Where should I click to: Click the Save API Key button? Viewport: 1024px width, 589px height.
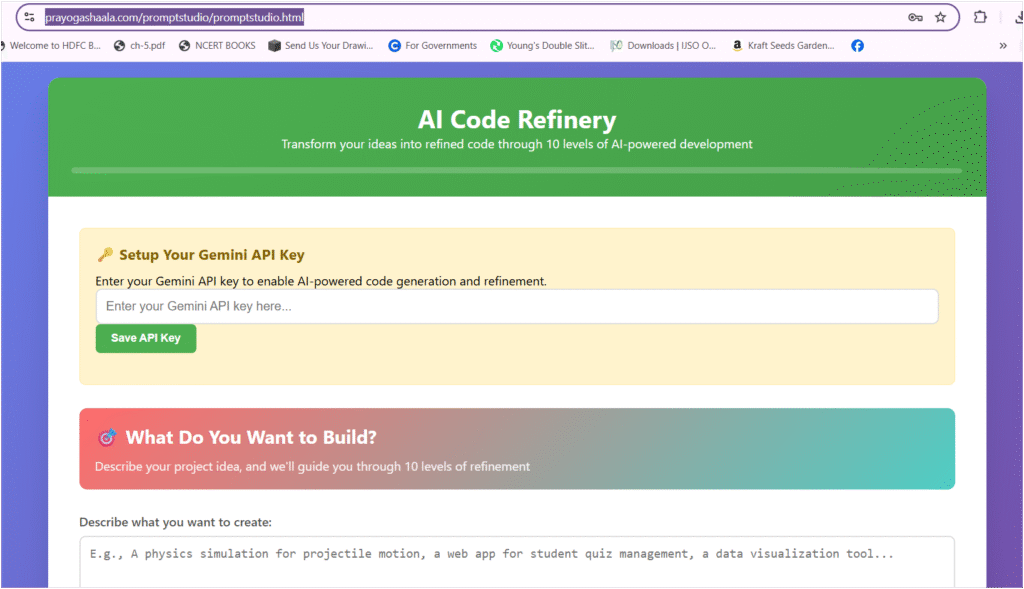(x=146, y=338)
